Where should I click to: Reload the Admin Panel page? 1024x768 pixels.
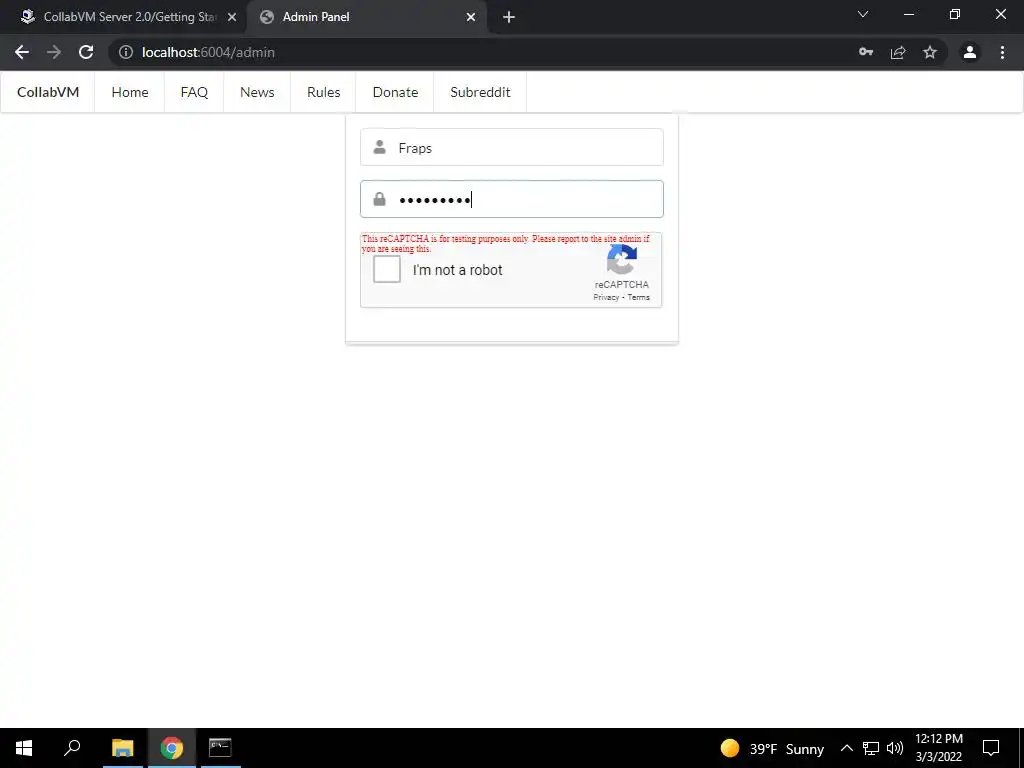pyautogui.click(x=86, y=52)
